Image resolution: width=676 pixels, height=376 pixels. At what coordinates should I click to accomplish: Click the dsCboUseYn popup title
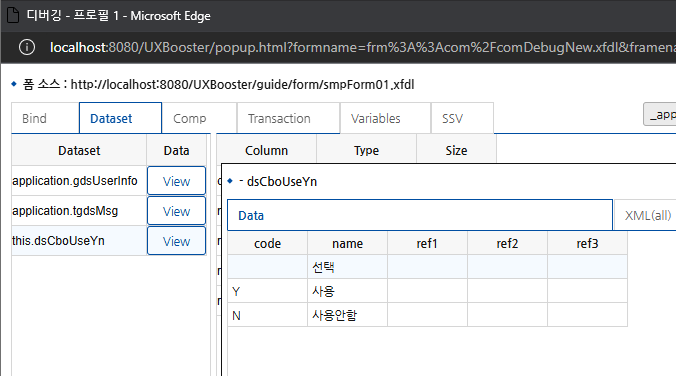click(278, 182)
